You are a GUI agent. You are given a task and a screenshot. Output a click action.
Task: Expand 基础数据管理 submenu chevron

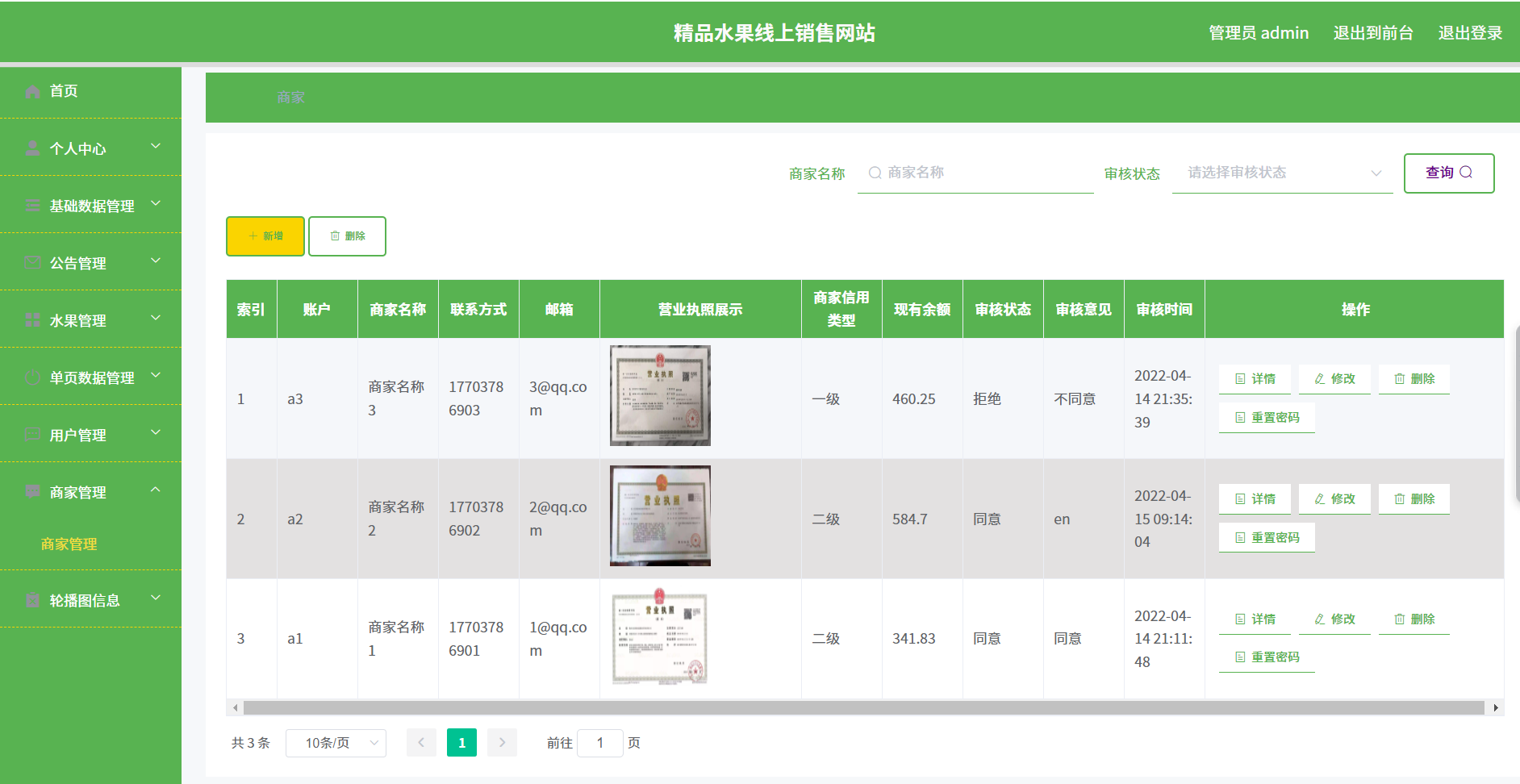[156, 204]
